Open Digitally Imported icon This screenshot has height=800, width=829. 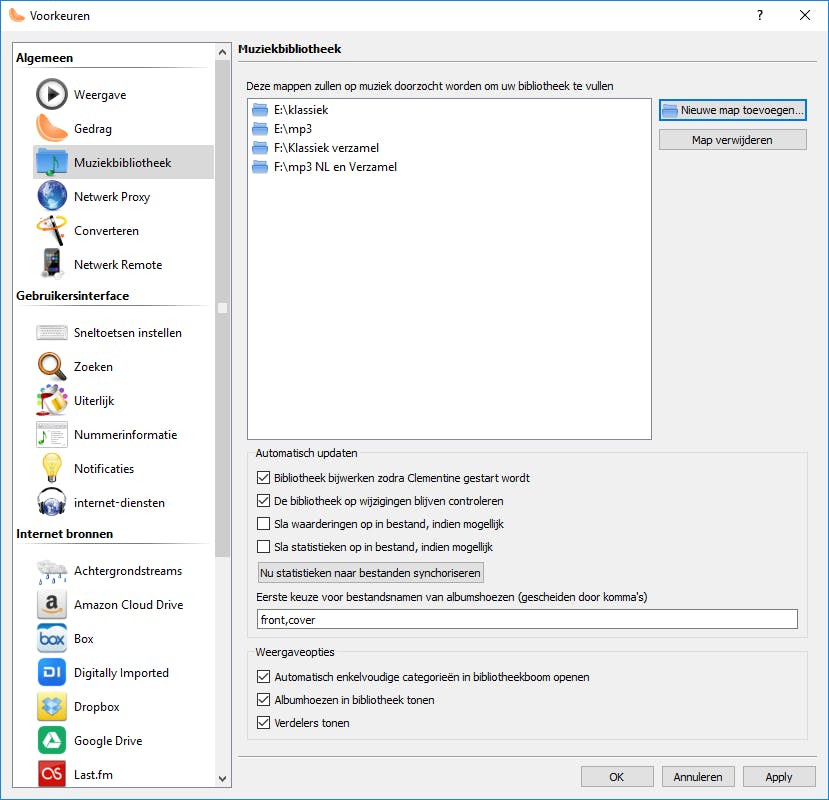tap(52, 672)
